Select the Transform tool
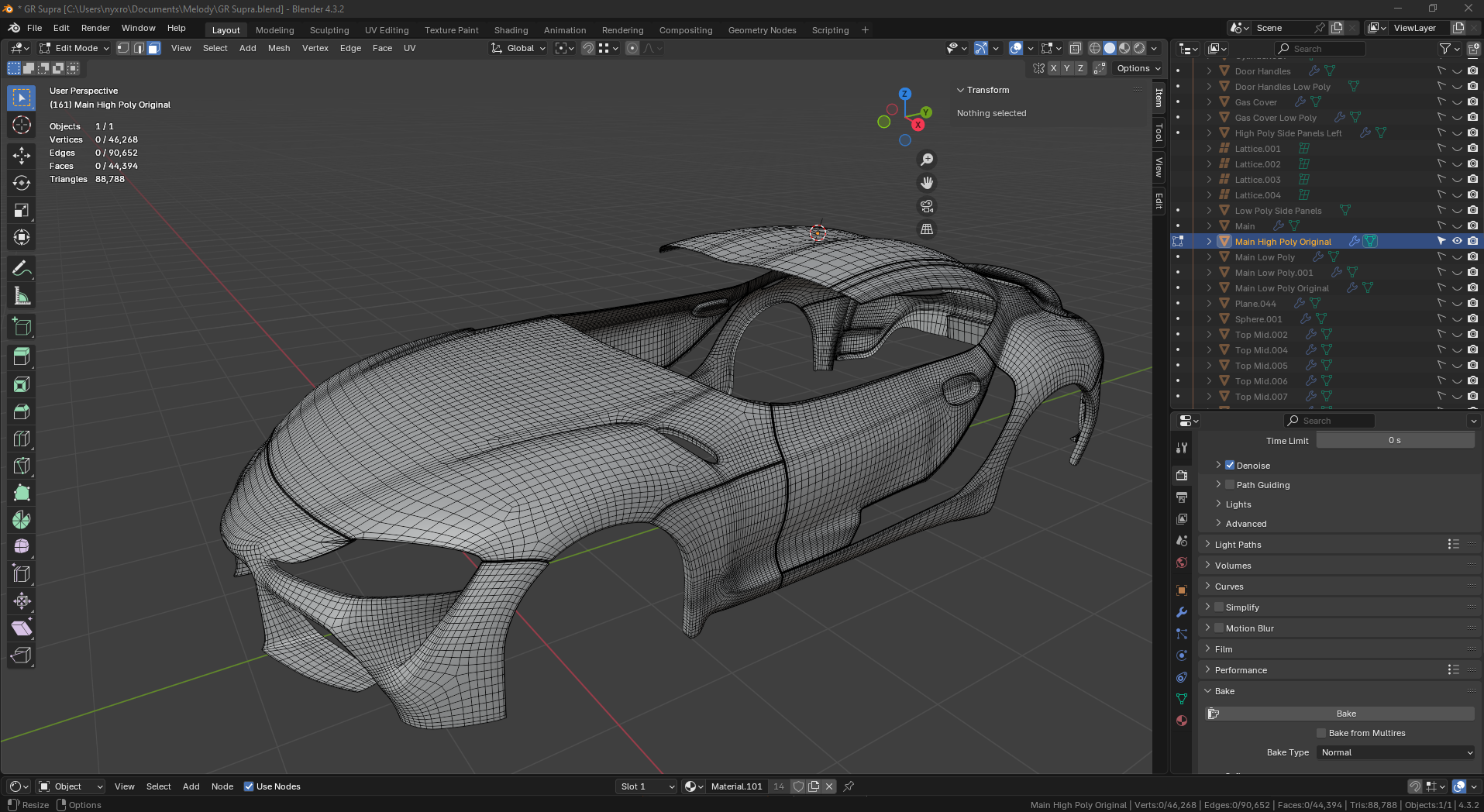Viewport: 1484px width, 812px height. (22, 237)
